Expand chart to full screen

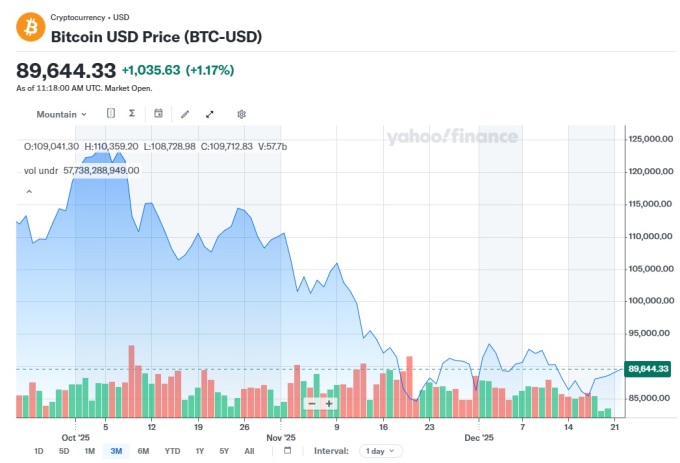pyautogui.click(x=210, y=114)
